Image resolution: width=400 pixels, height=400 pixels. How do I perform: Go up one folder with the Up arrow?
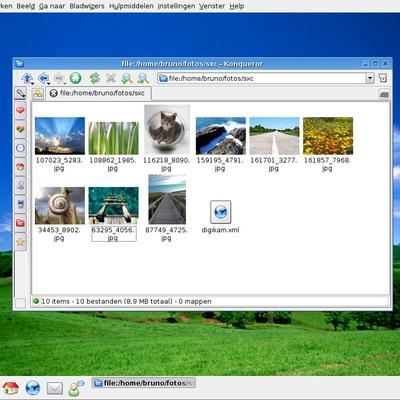tap(27, 78)
